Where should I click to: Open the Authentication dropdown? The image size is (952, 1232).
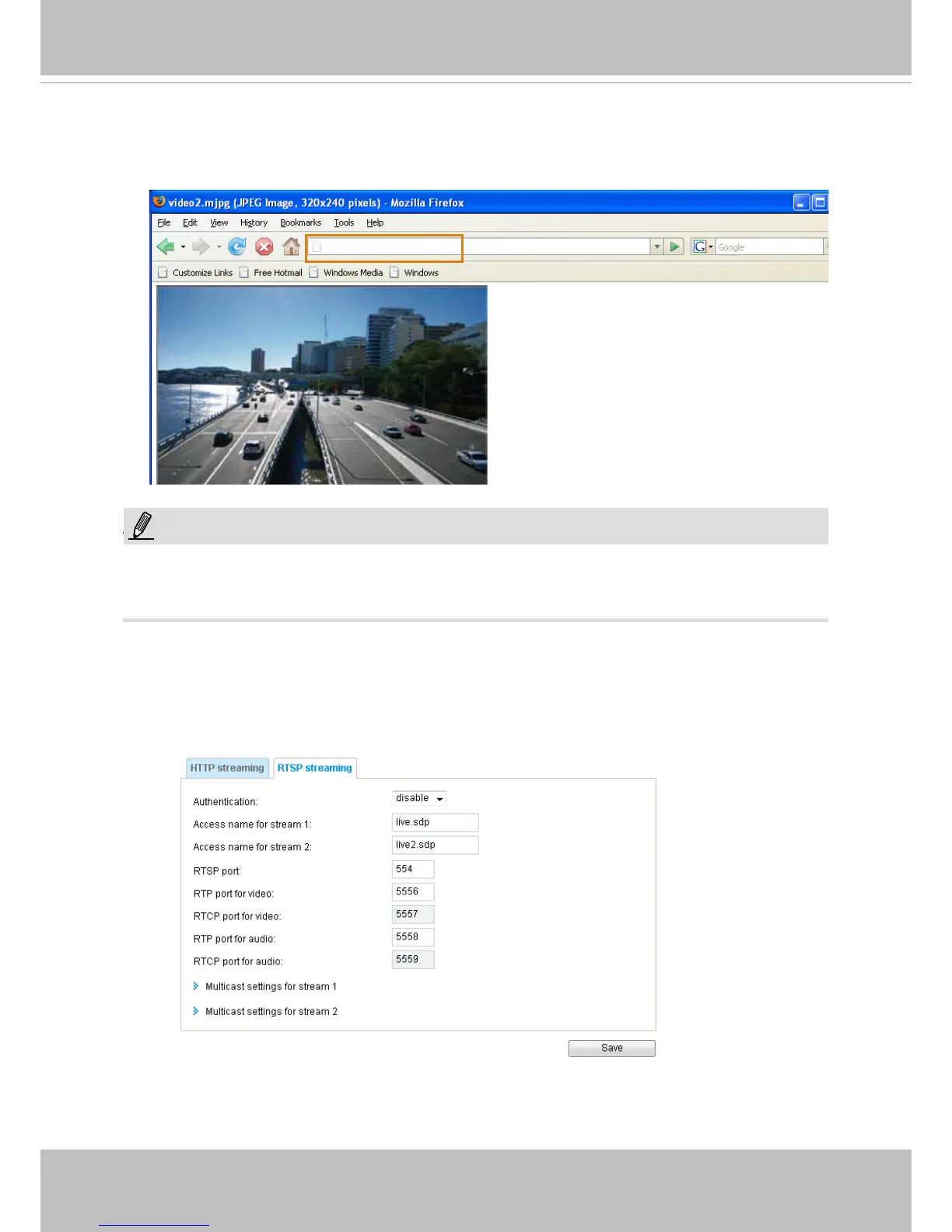(x=419, y=798)
